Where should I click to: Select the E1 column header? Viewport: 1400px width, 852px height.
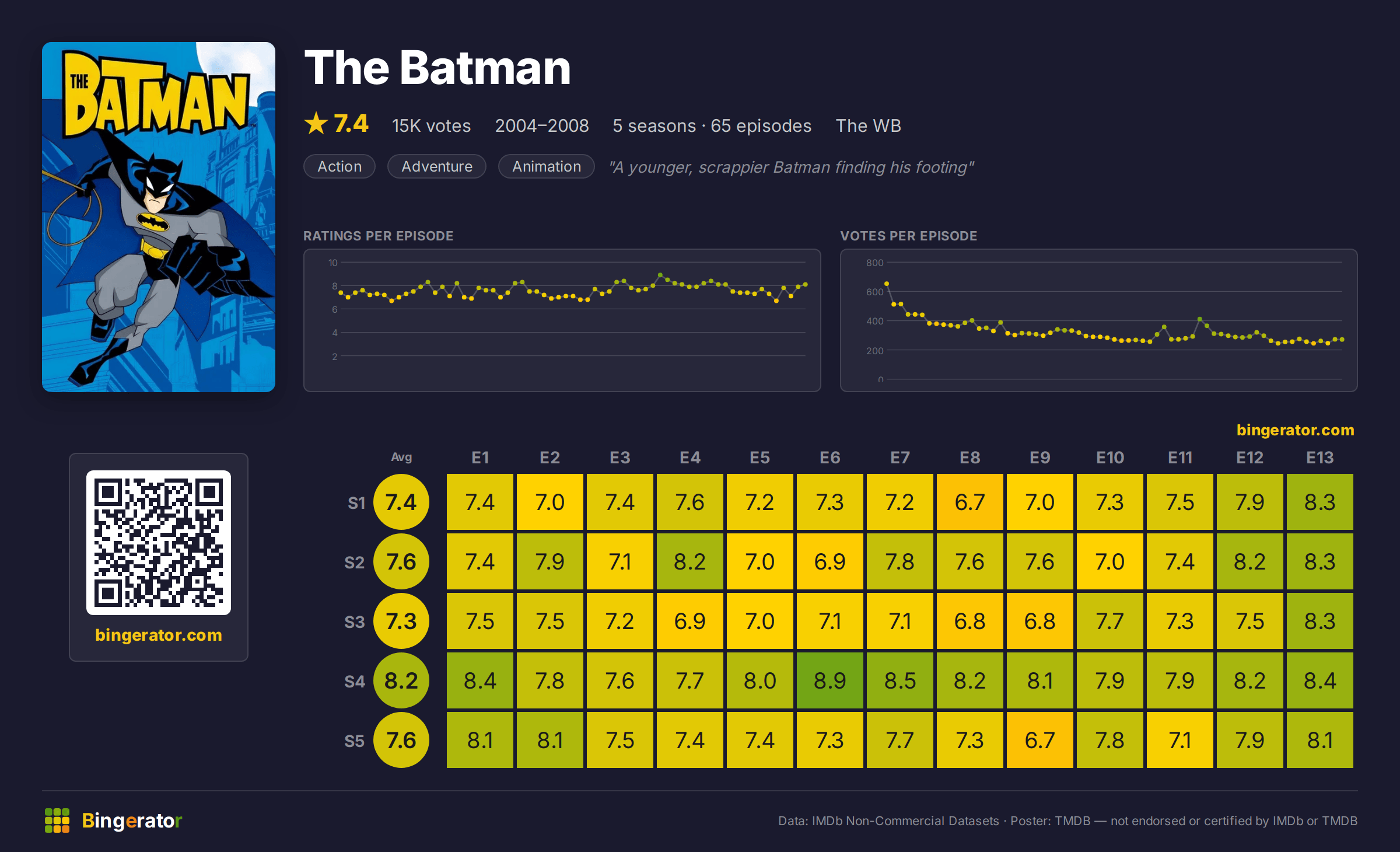[480, 458]
